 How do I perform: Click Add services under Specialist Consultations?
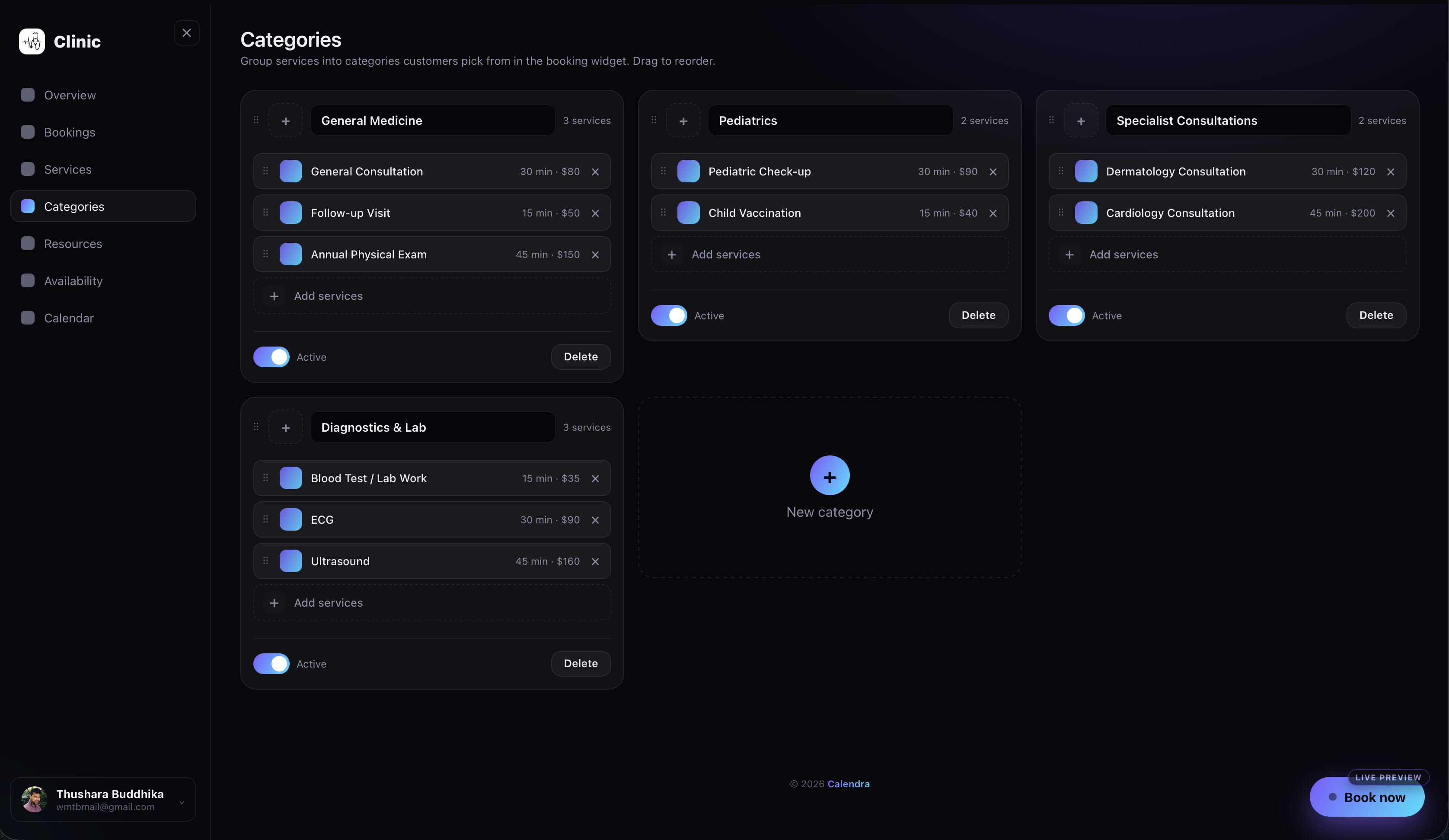(x=1227, y=255)
